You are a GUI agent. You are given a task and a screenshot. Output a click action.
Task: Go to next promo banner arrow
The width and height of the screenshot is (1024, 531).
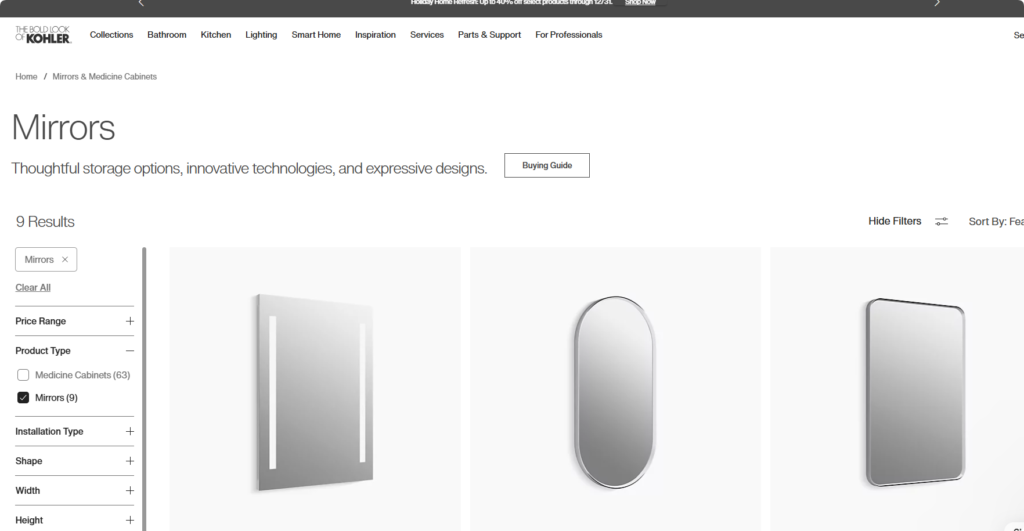click(937, 3)
